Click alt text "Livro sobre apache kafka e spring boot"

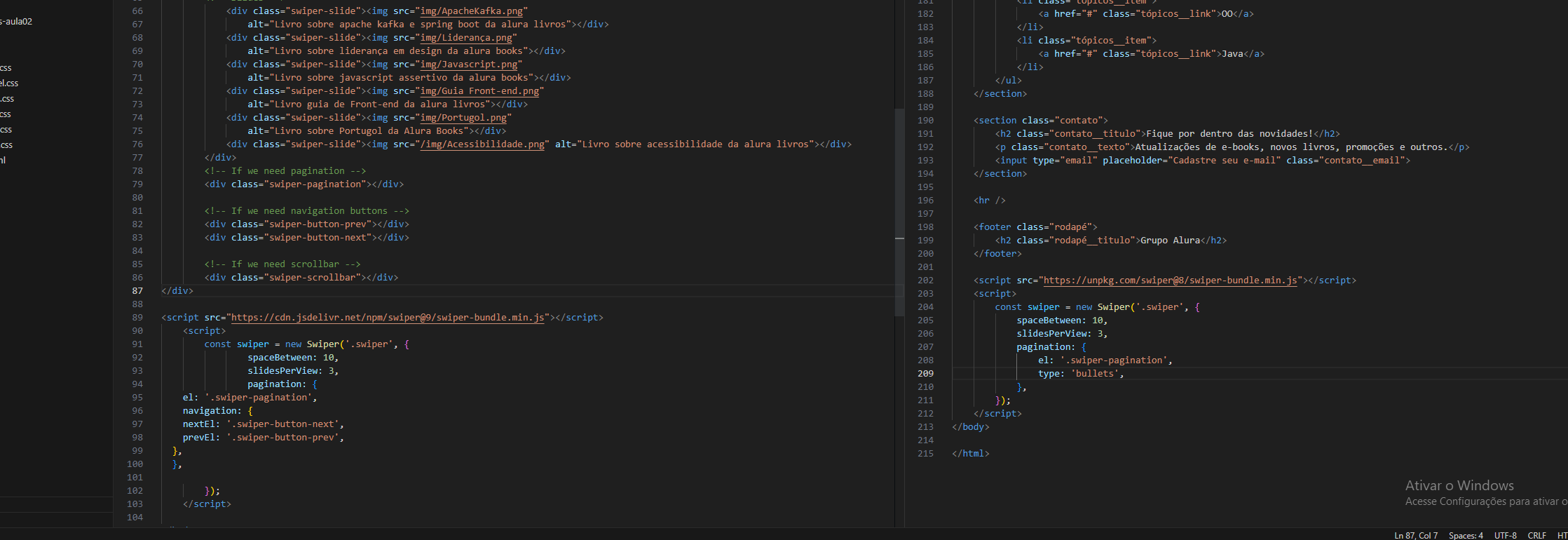(374, 25)
